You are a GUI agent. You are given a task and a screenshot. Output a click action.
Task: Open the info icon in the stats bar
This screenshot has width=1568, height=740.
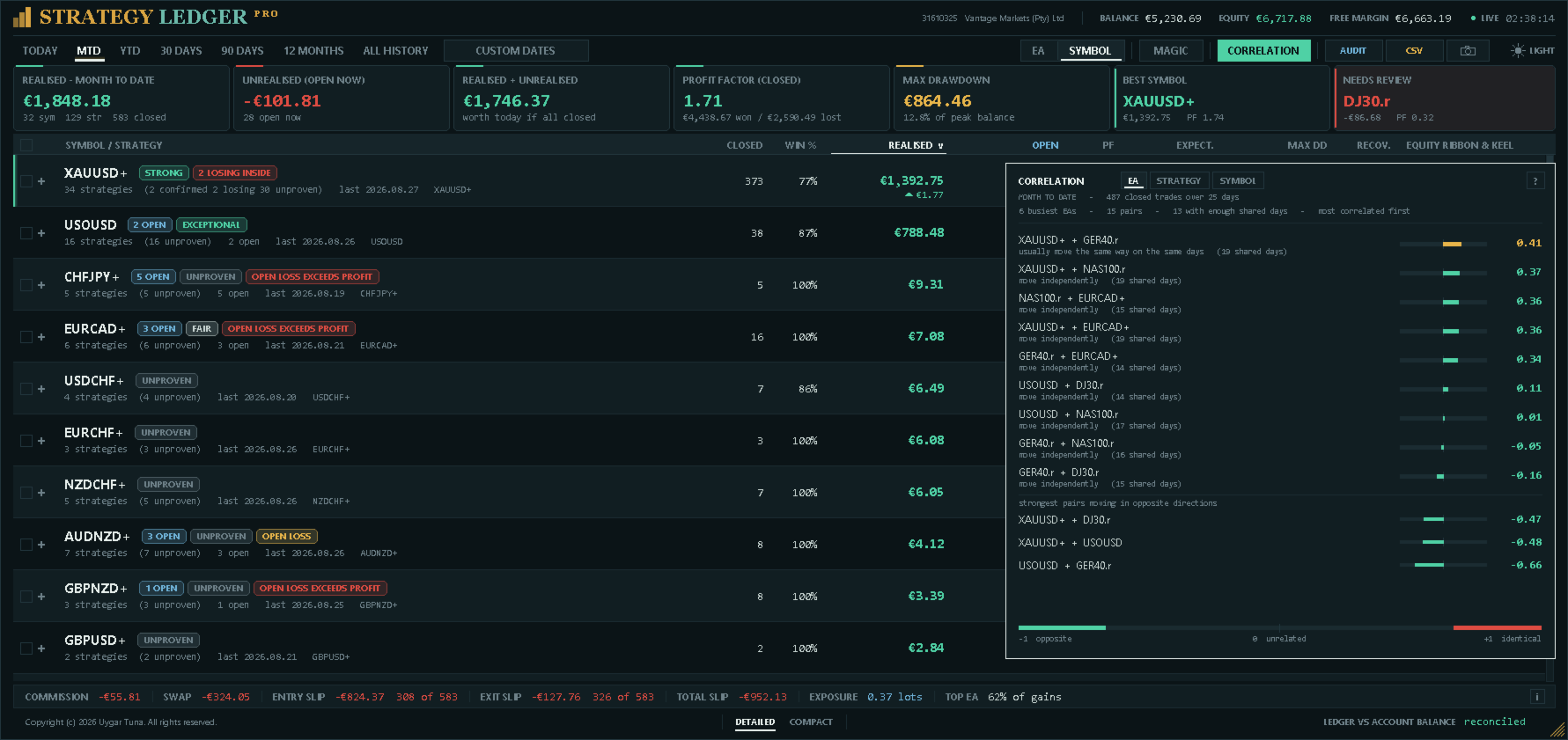coord(1537,697)
